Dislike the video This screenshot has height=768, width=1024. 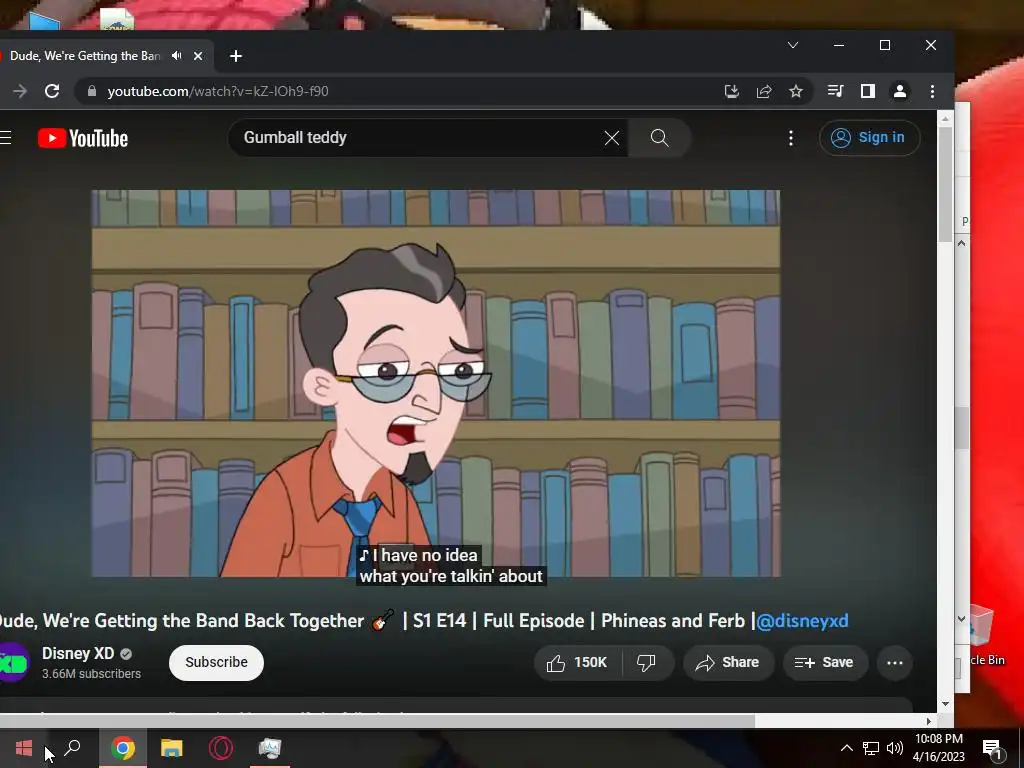[x=646, y=663]
